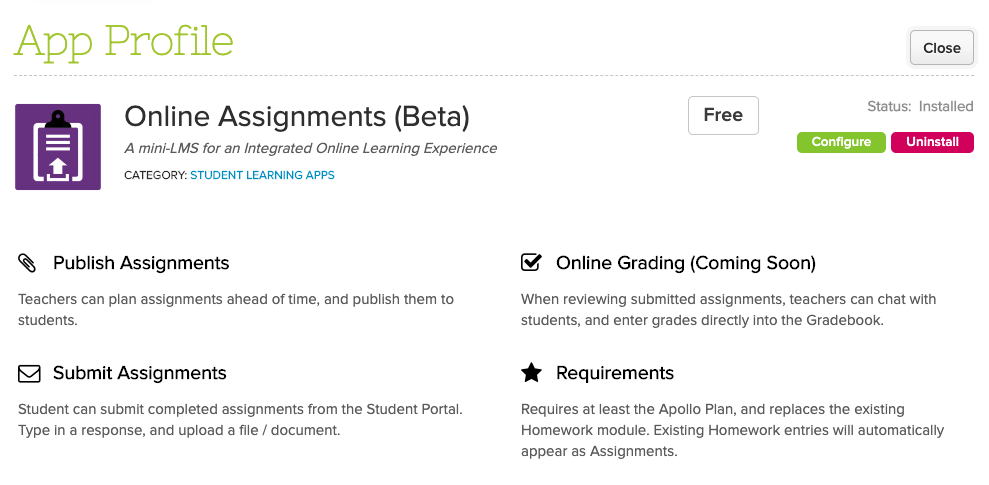Click the envelope icon beside Submit Assignments
989x485 pixels.
point(29,374)
